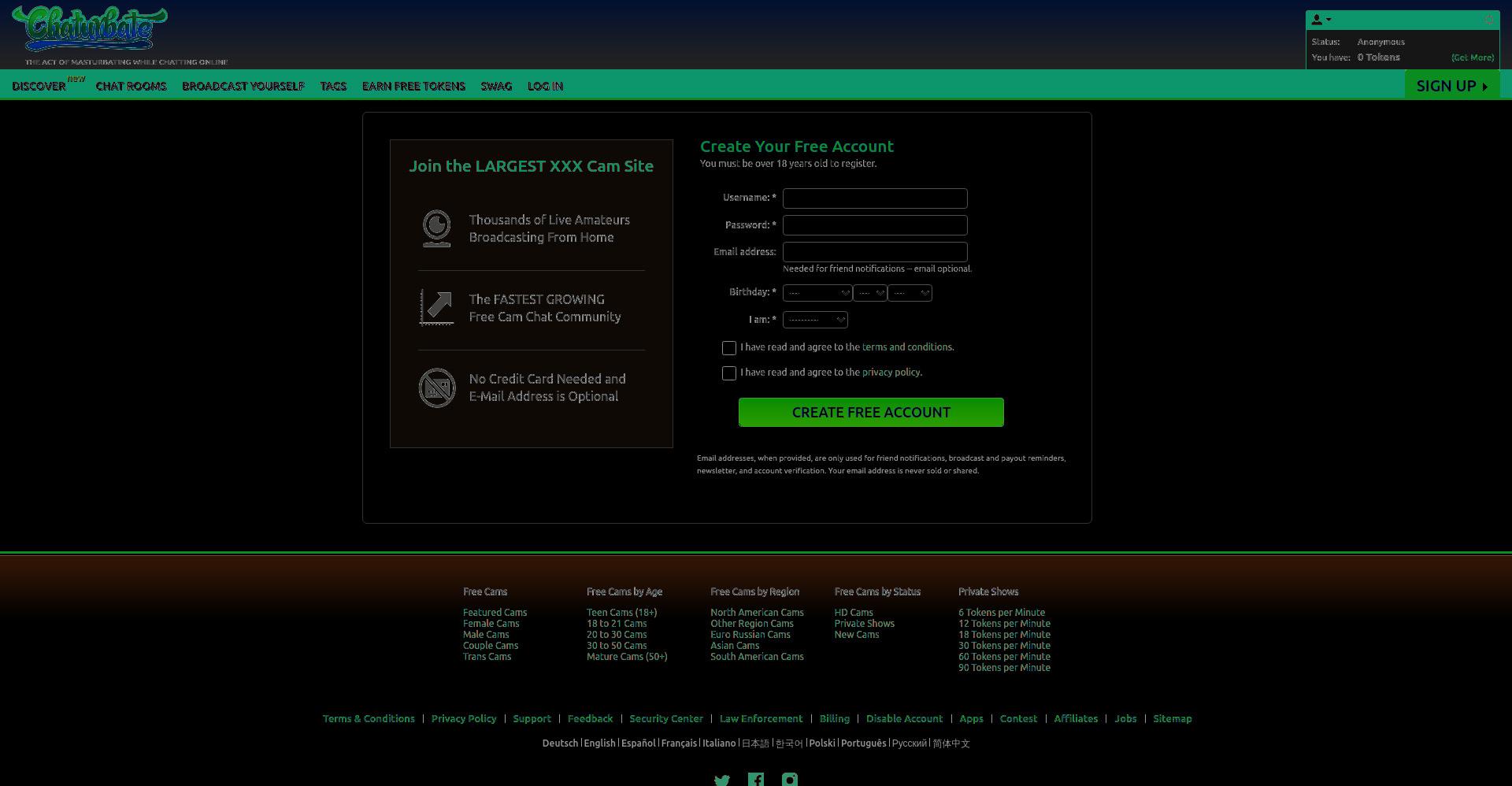
Task: Focus the Email address input field
Action: coord(875,252)
